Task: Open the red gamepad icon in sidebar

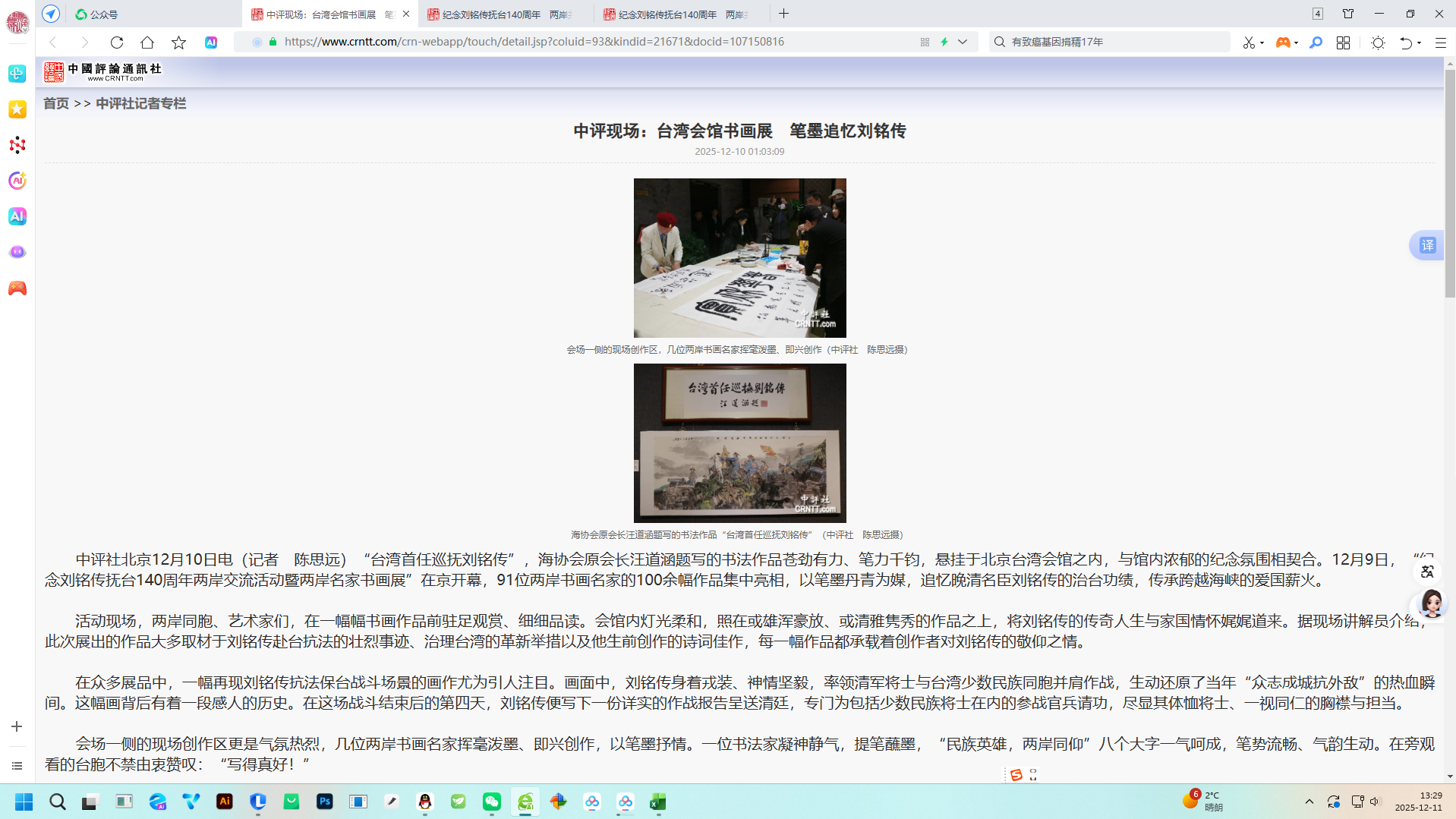Action: click(x=17, y=288)
